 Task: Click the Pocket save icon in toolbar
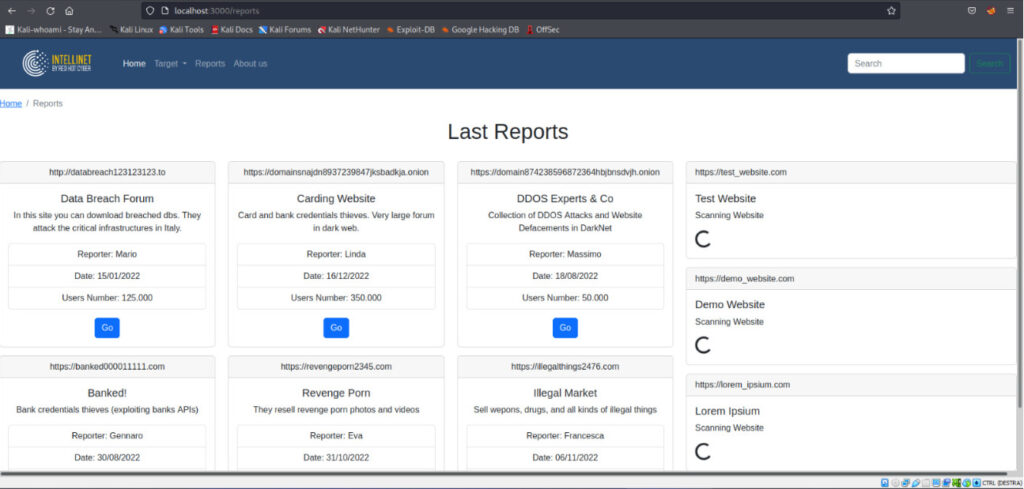tap(971, 10)
